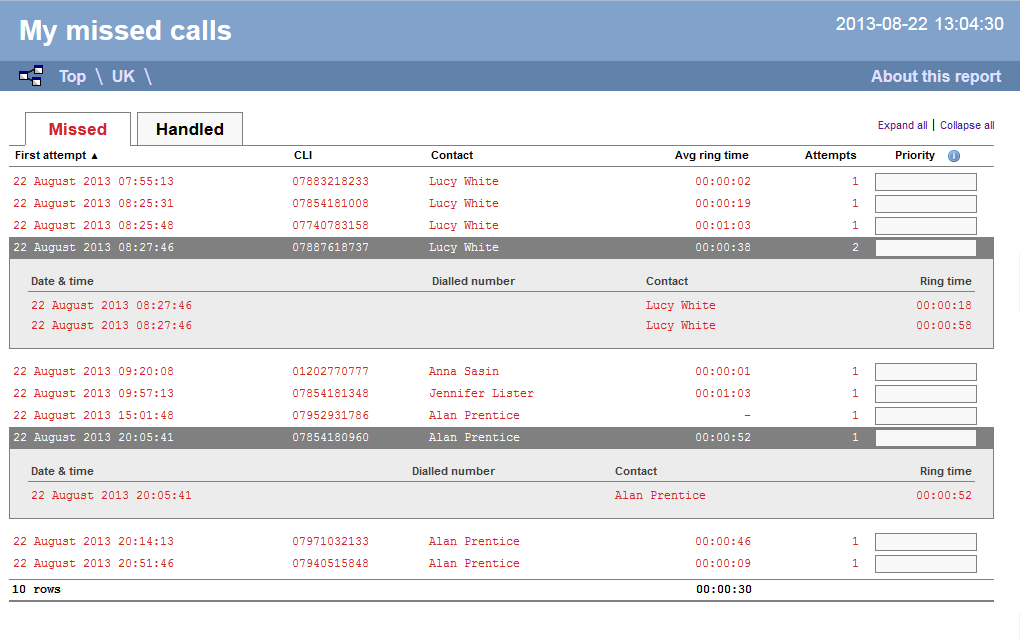1020x640 pixels.
Task: Sort by the Contact column header
Action: click(x=452, y=155)
